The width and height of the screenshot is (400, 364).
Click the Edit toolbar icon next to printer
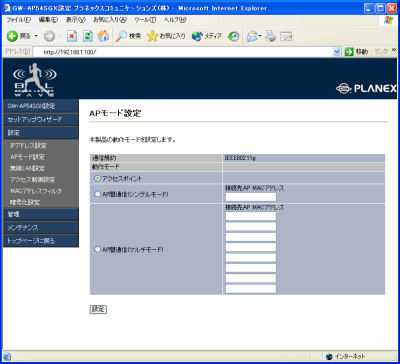point(286,36)
